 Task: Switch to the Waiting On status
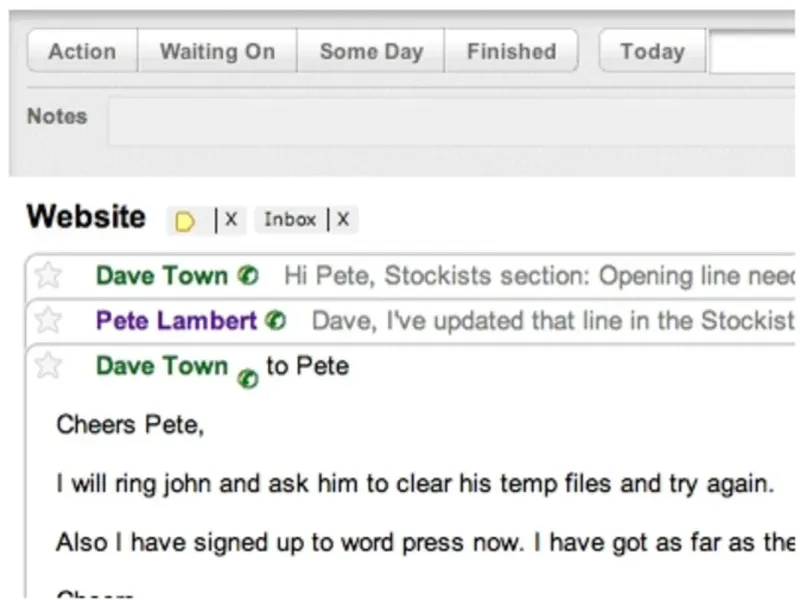[x=217, y=51]
